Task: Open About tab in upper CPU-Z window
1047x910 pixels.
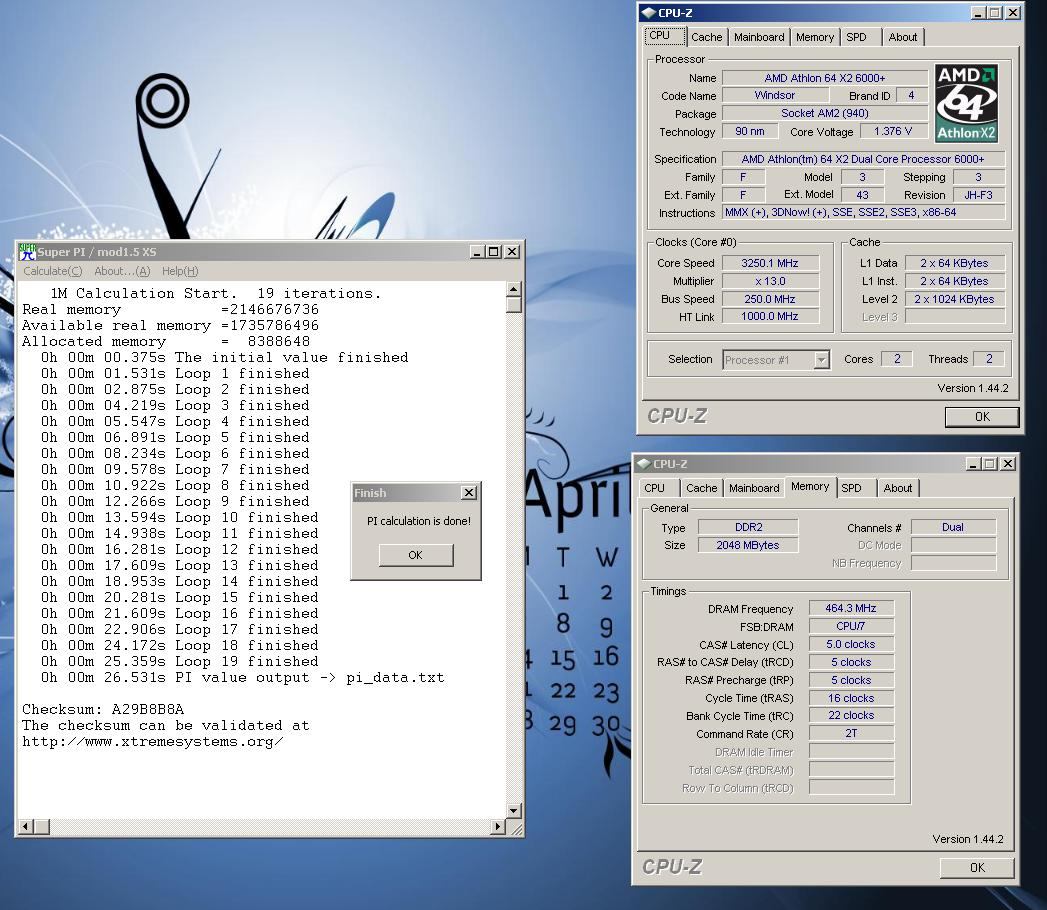Action: pyautogui.click(x=903, y=37)
